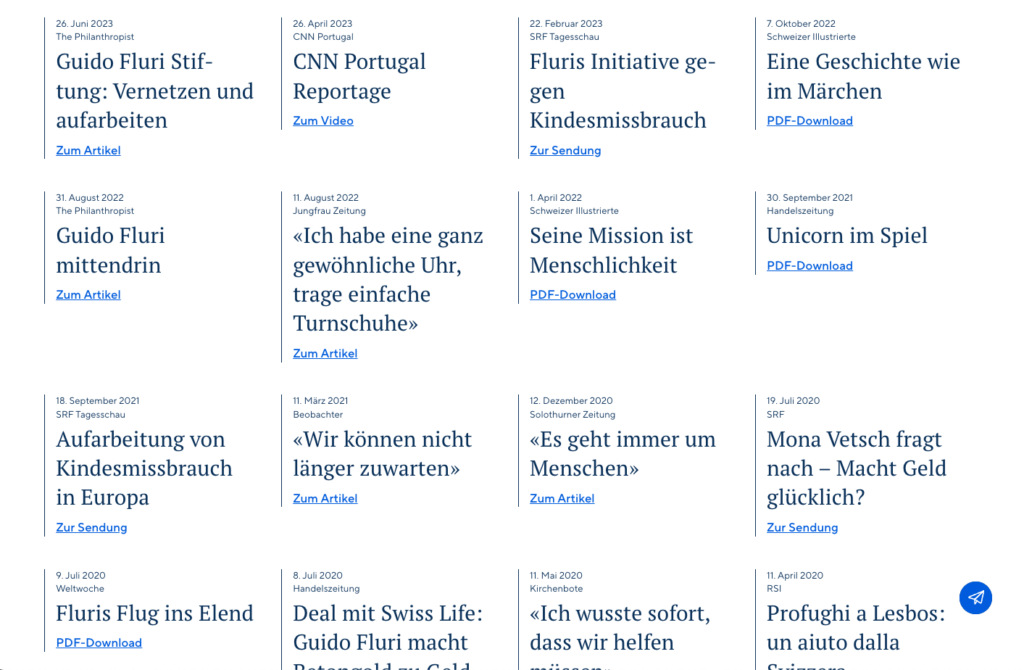This screenshot has width=1024, height=670.
Task: Download PDF for 'Fluris Flug ins Elend'
Action: tap(99, 643)
